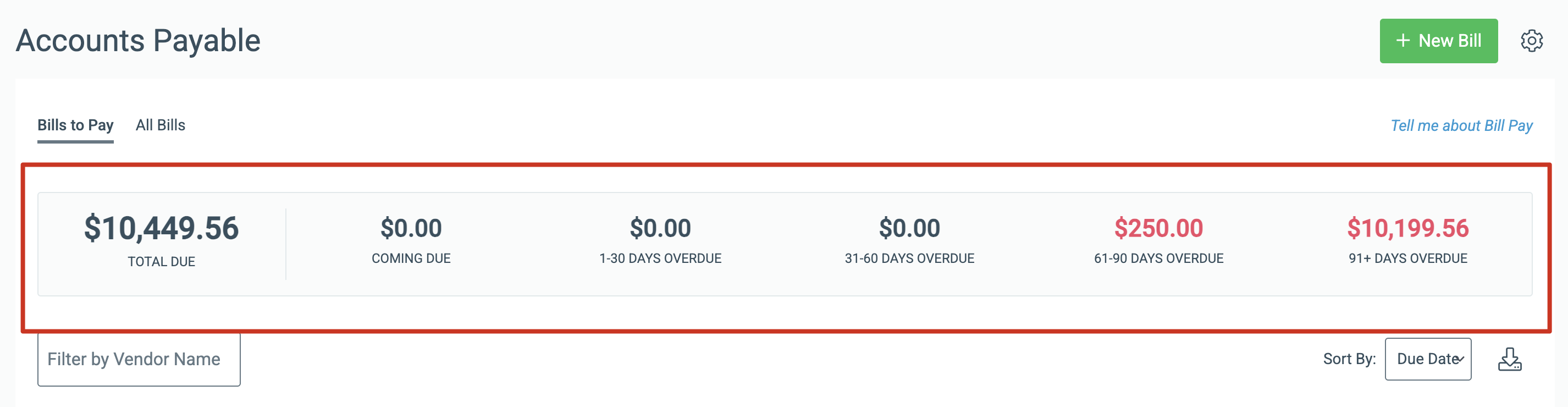Click the plus icon on New Bill
1568x407 pixels.
click(x=1403, y=41)
